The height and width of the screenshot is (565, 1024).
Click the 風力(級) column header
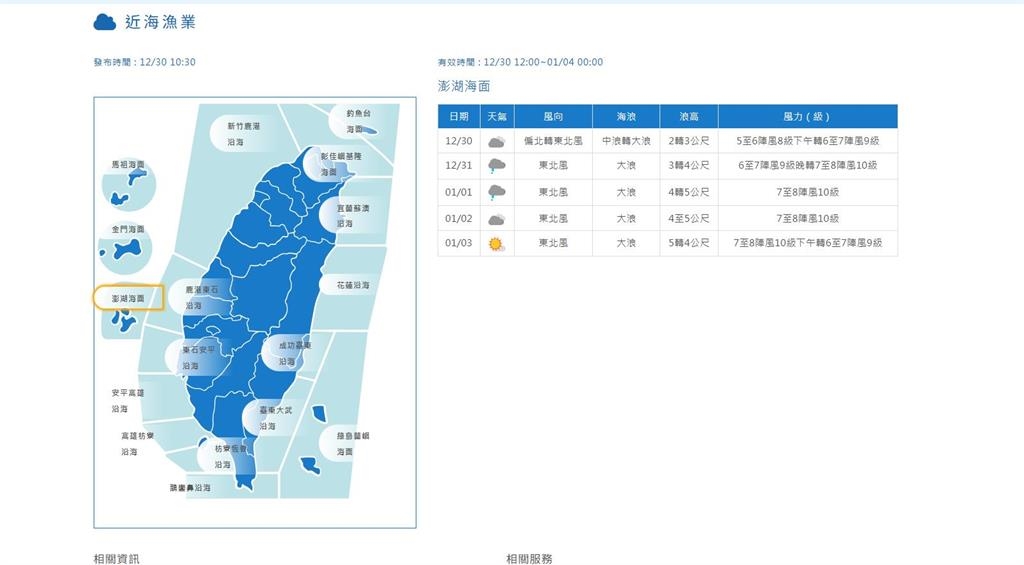tap(807, 116)
